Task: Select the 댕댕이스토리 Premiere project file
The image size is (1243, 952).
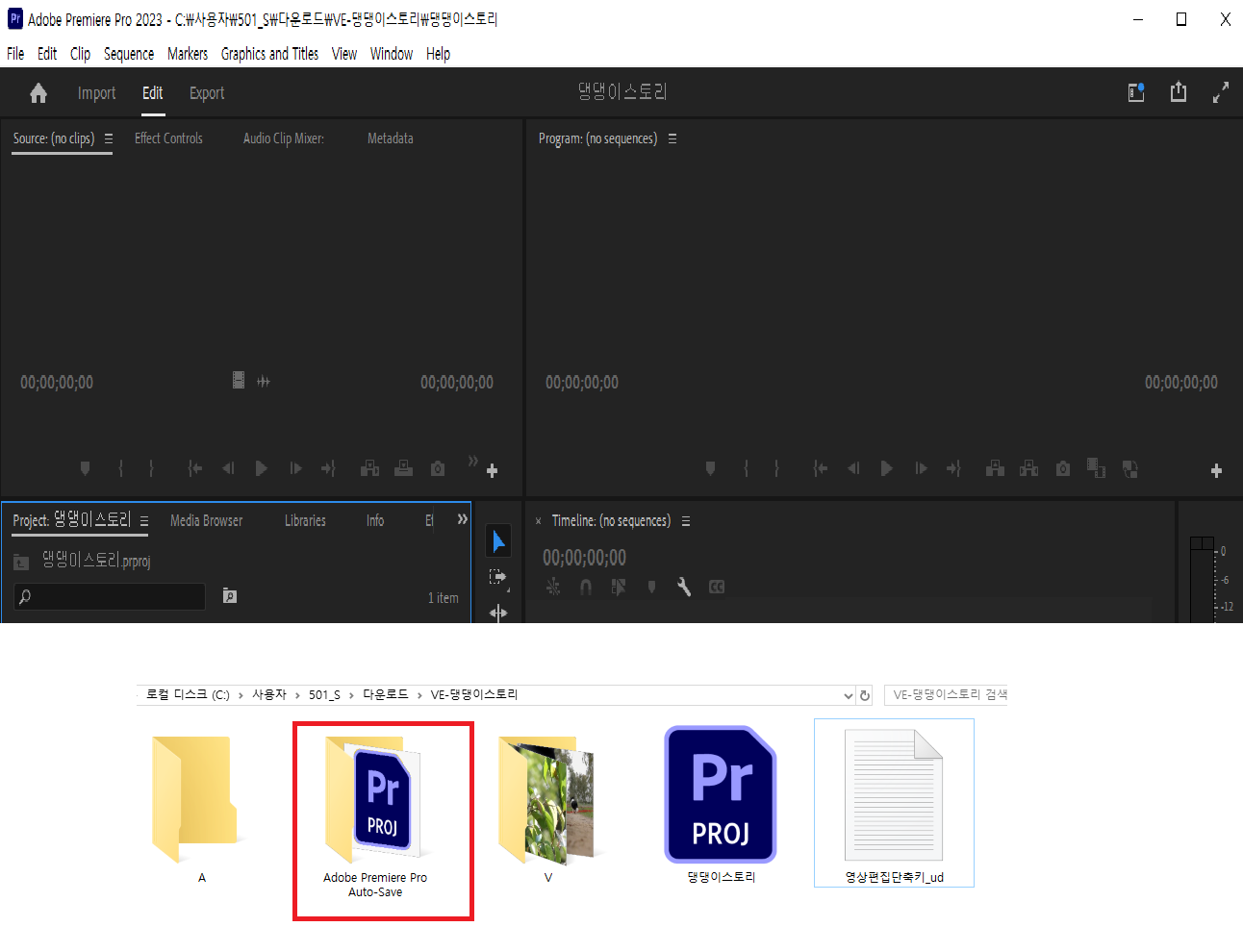Action: coord(722,806)
